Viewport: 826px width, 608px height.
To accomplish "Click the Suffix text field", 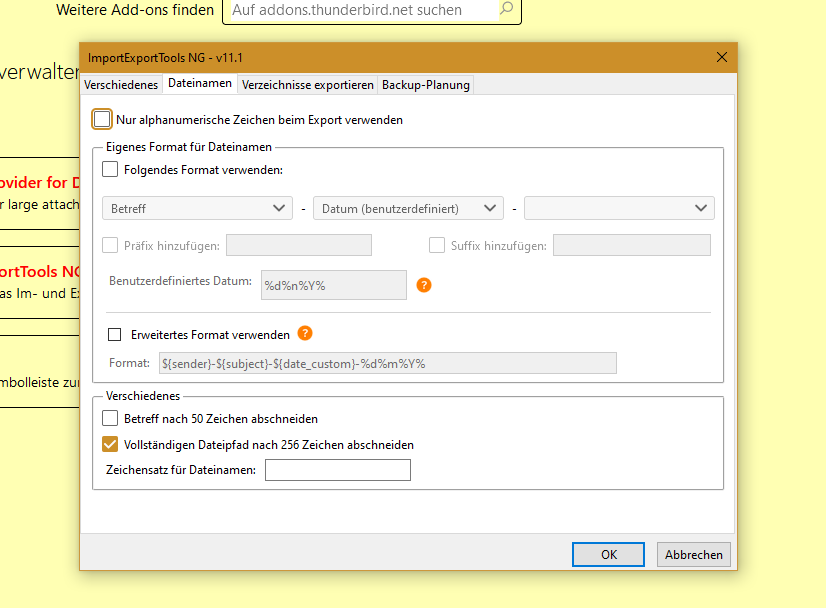I will (x=632, y=245).
